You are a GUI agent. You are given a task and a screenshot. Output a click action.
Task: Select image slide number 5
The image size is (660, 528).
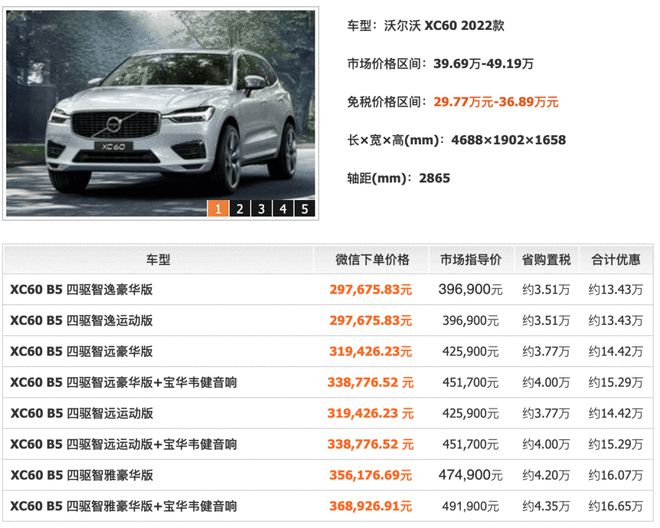(305, 208)
